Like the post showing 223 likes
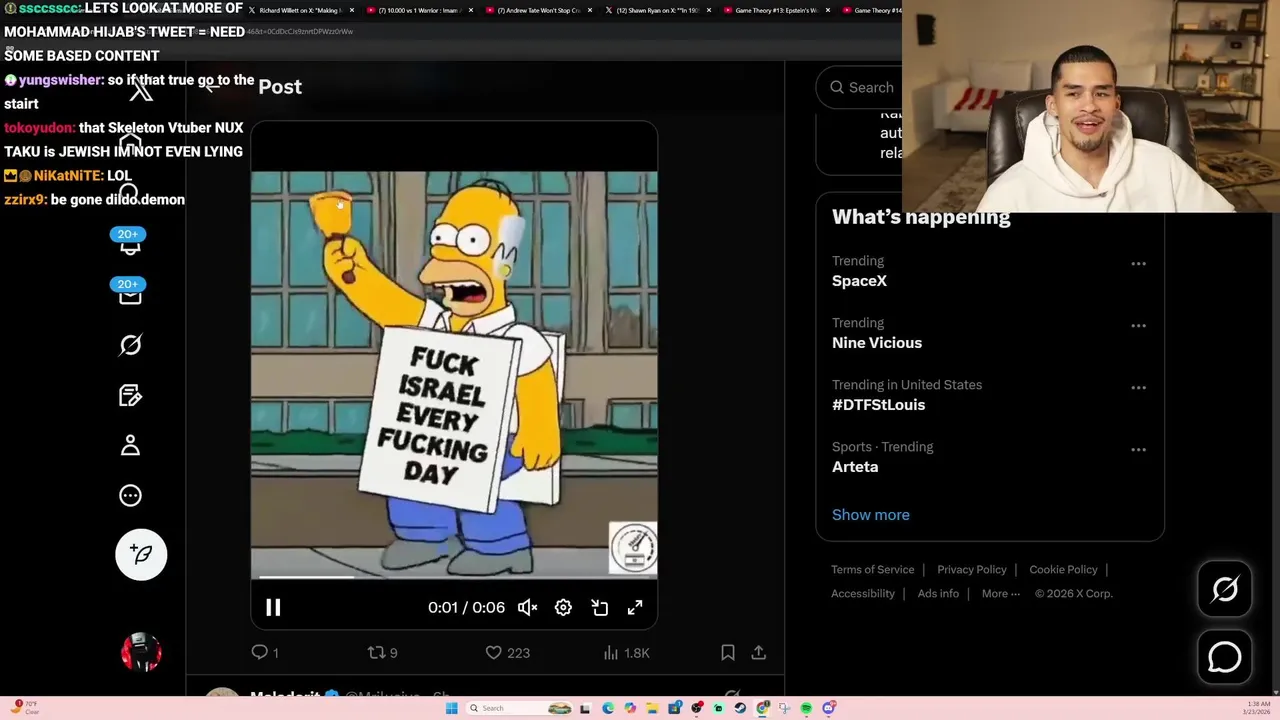 pyautogui.click(x=493, y=652)
